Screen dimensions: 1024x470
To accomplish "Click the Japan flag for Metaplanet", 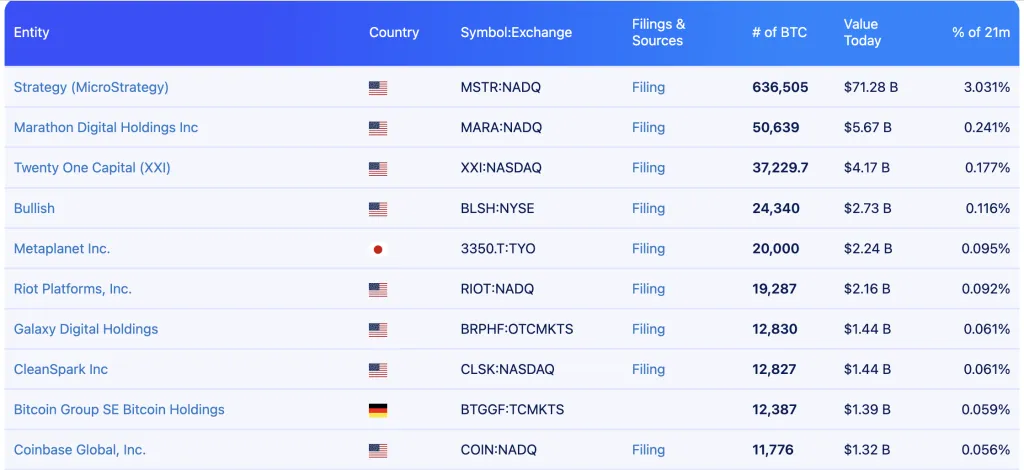I will [377, 249].
